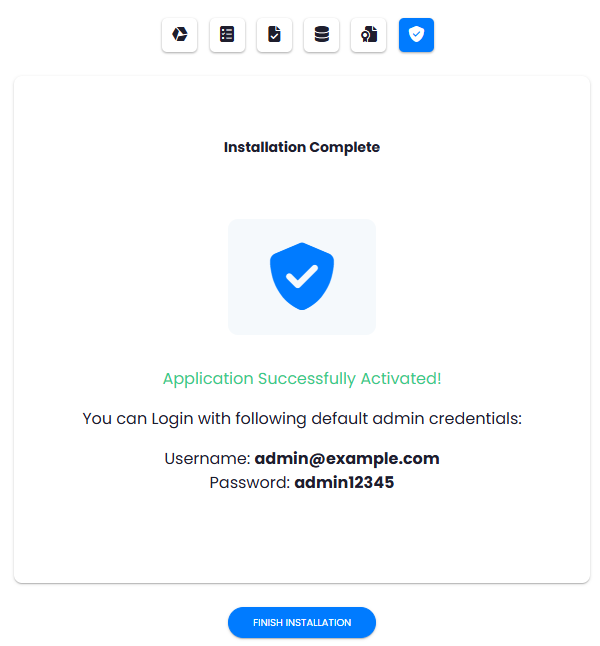Image resolution: width=600 pixels, height=646 pixels.
Task: Select the admin12345 password text
Action: (x=344, y=482)
